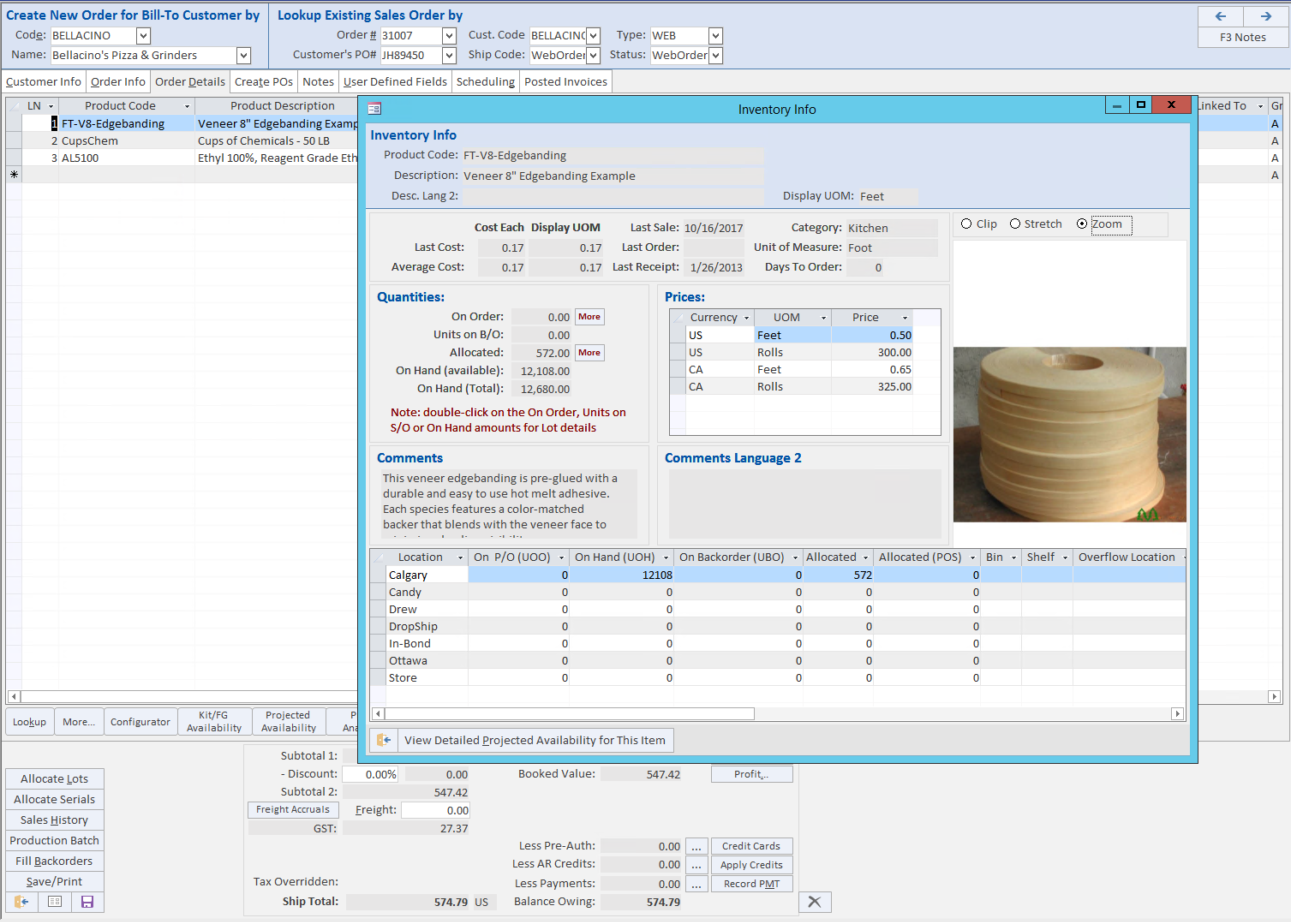
Task: Click the purple save diskette icon
Action: pyautogui.click(x=87, y=902)
